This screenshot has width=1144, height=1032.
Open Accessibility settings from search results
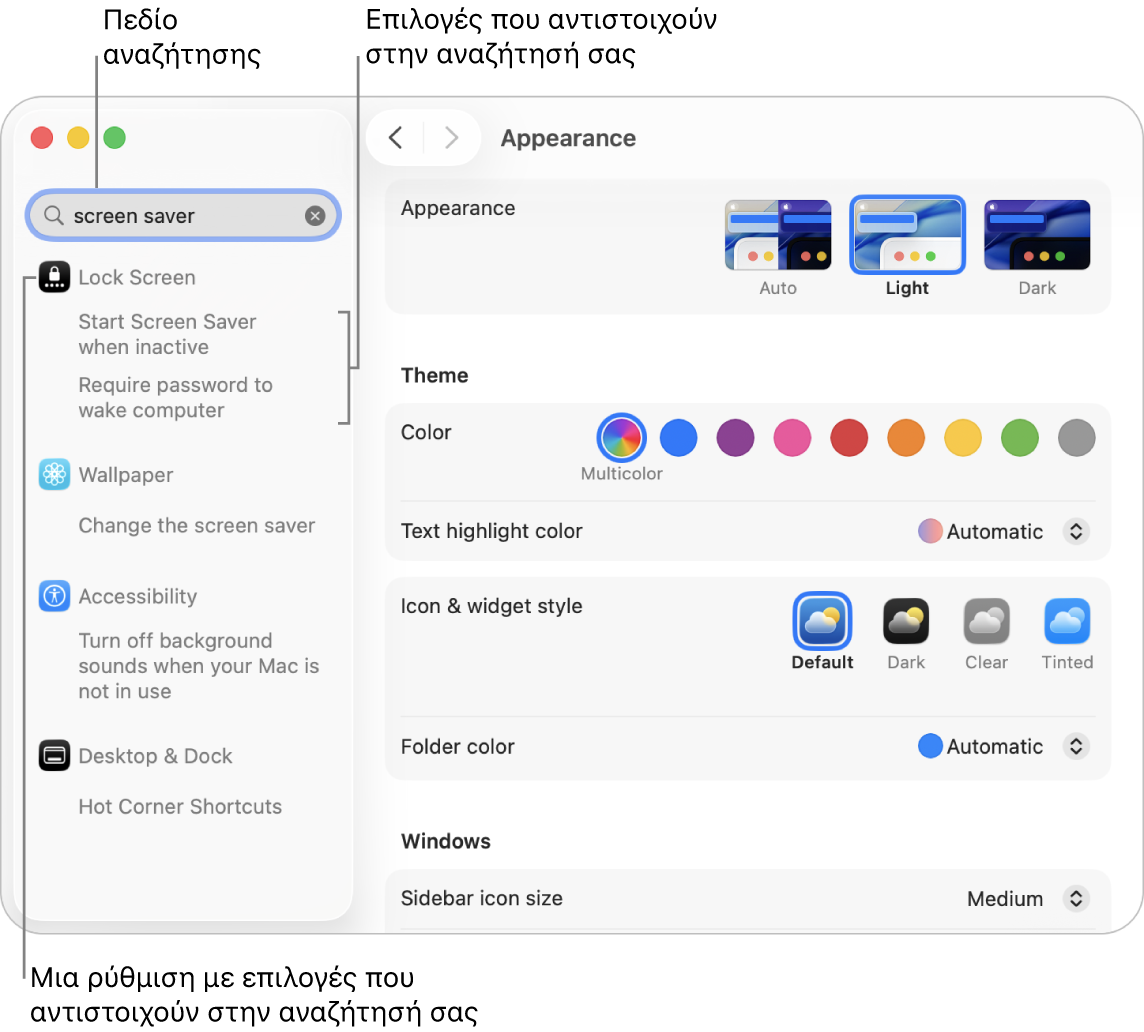tap(138, 596)
